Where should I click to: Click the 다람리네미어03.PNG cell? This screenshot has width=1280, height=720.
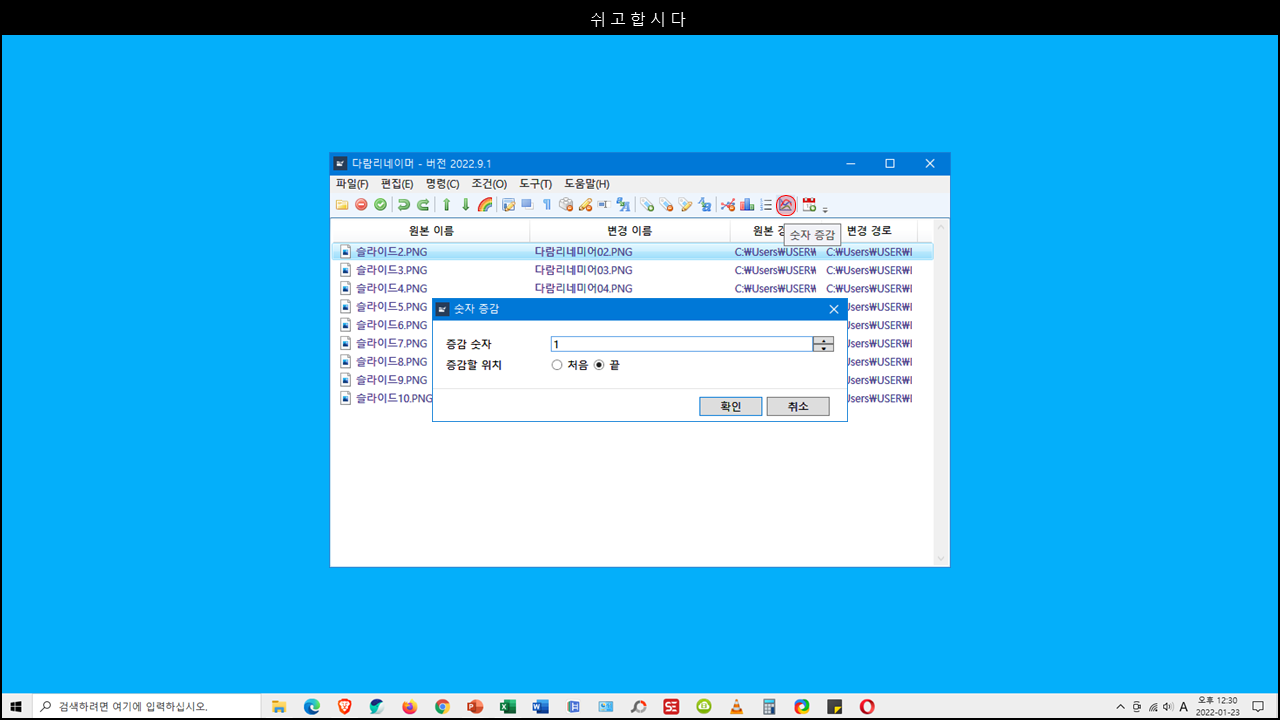584,270
